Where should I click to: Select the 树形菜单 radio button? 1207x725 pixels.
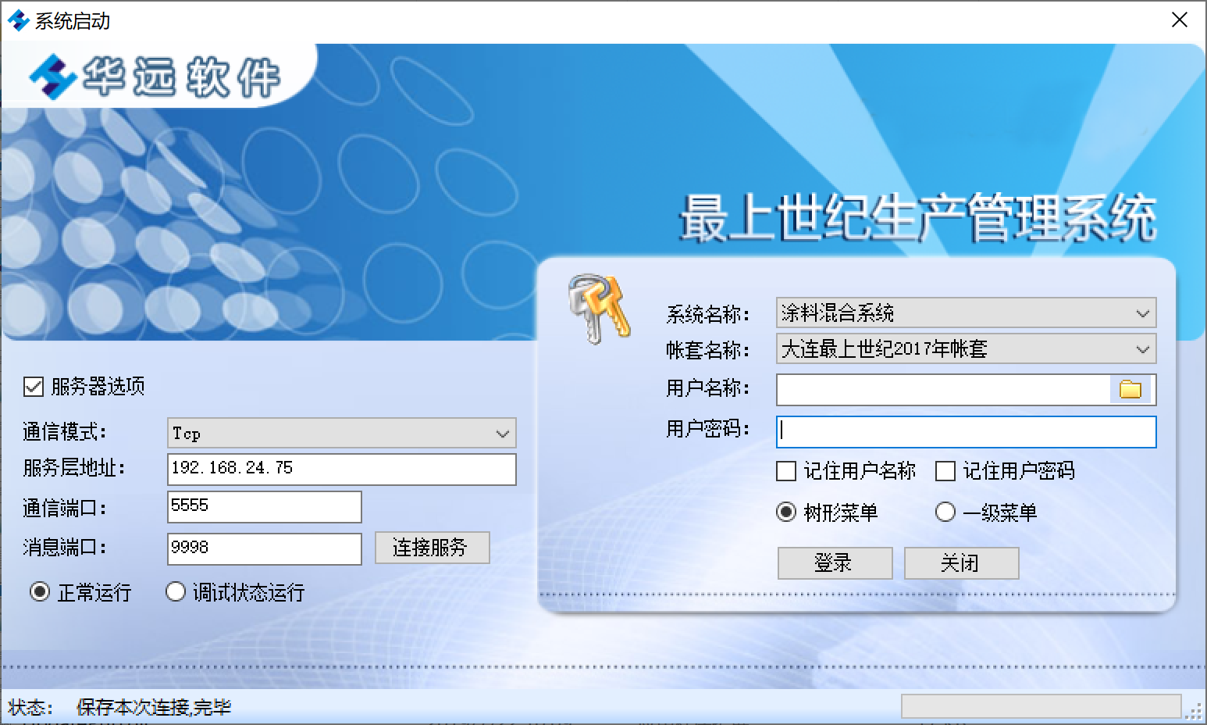(787, 512)
